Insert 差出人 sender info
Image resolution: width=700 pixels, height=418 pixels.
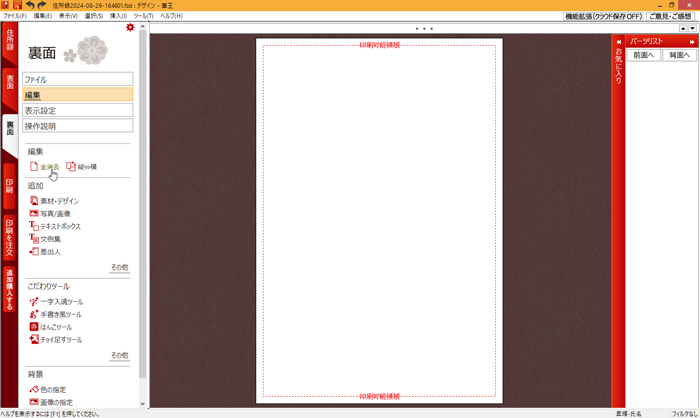[50, 252]
